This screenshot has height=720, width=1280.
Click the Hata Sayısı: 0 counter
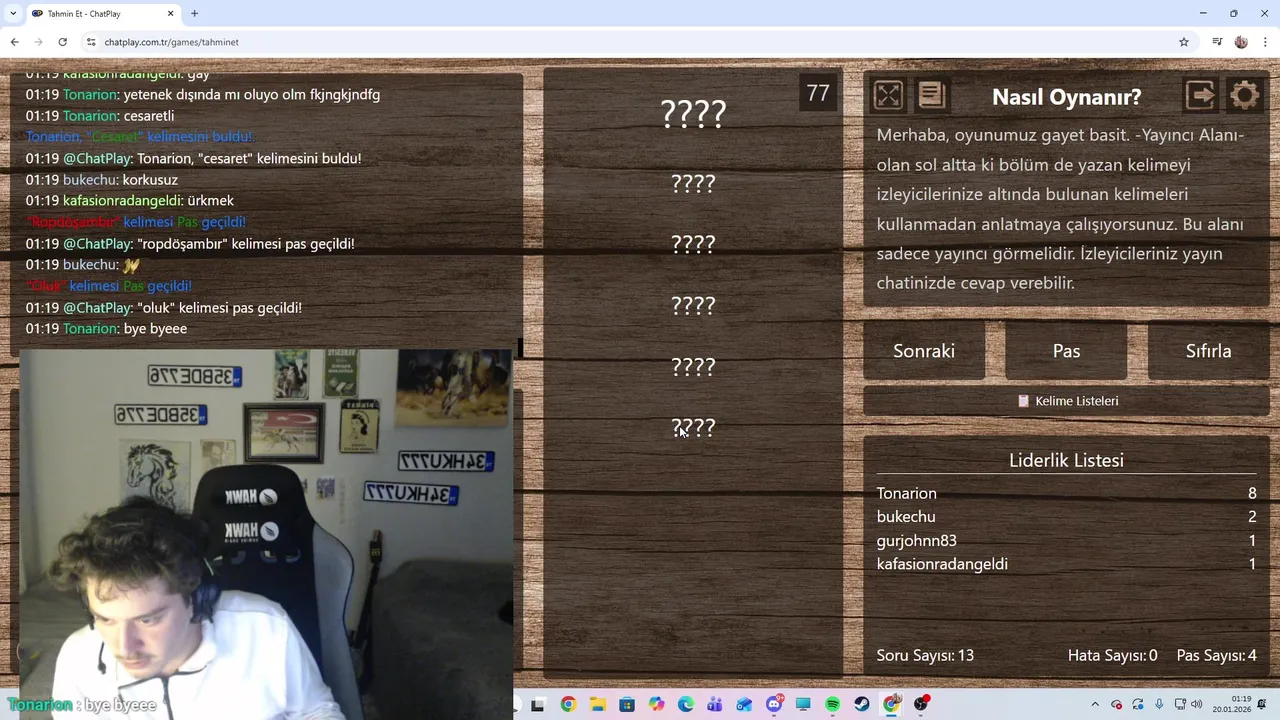(x=1112, y=655)
